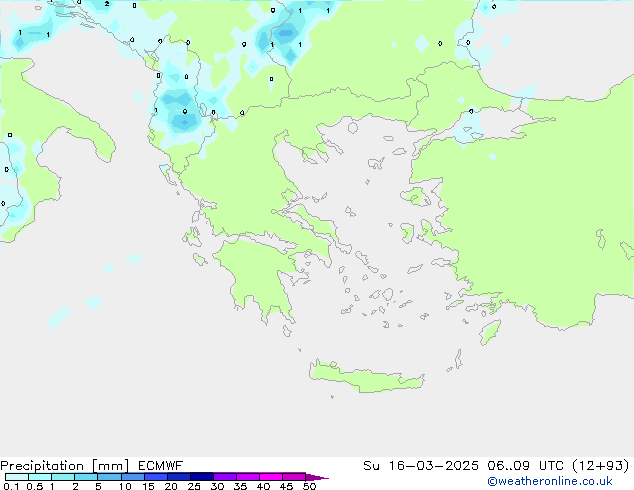Click the legend value 50

pos(310,486)
